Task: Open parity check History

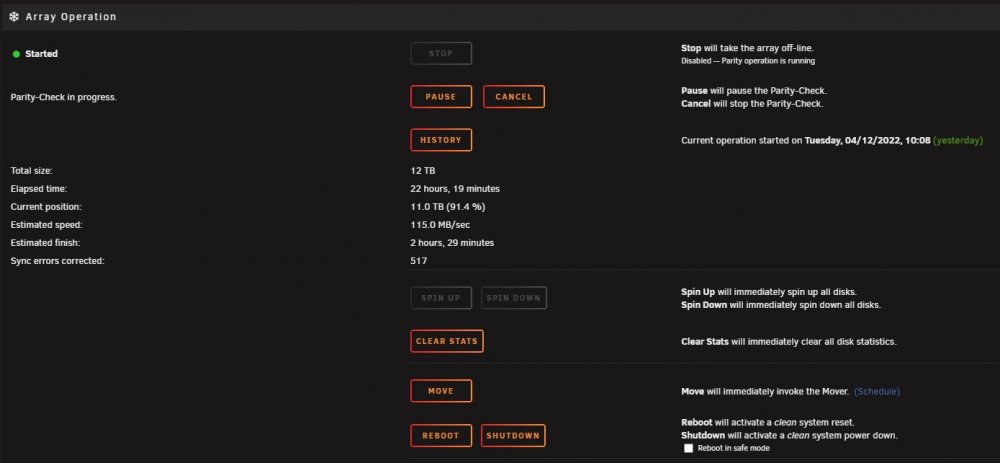Action: (441, 140)
